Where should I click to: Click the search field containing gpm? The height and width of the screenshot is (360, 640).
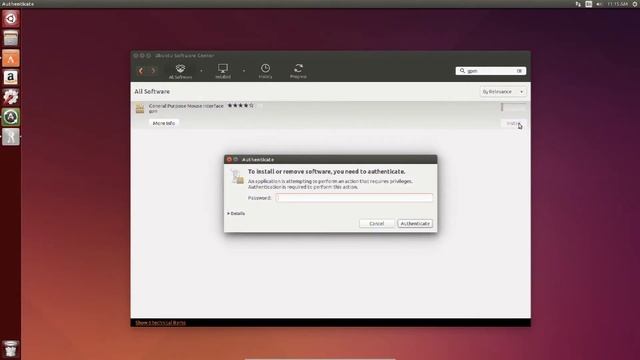pos(491,71)
